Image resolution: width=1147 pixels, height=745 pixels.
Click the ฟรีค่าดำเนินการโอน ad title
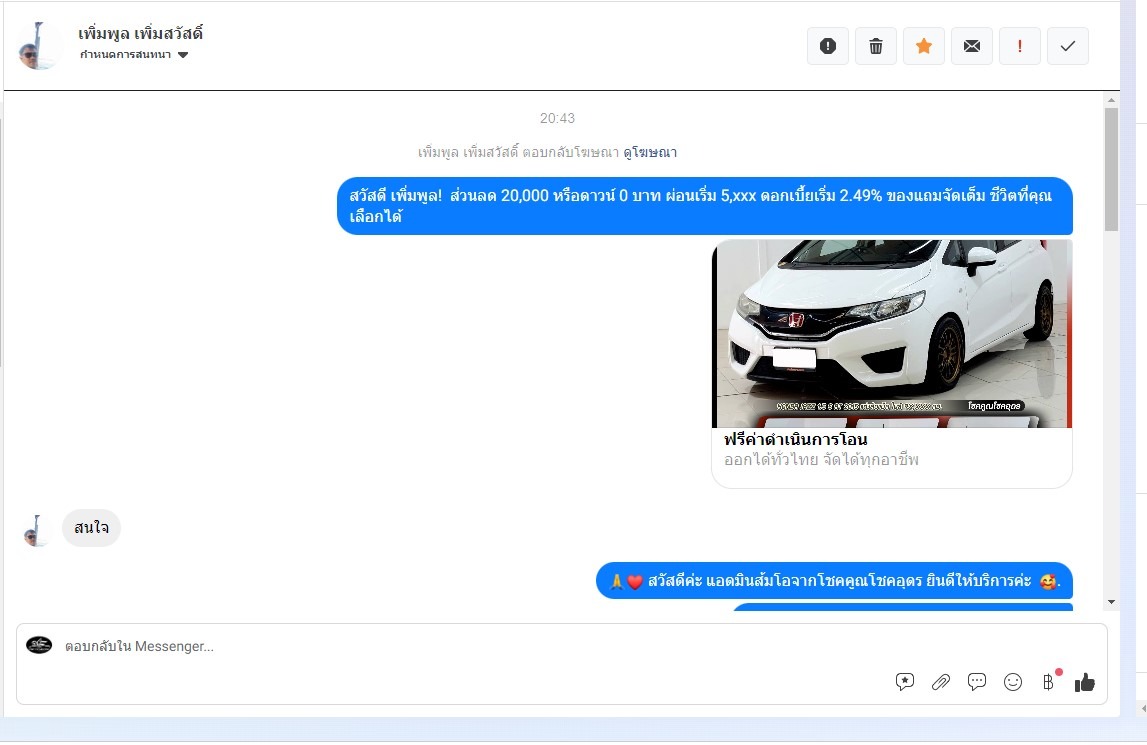pos(796,439)
